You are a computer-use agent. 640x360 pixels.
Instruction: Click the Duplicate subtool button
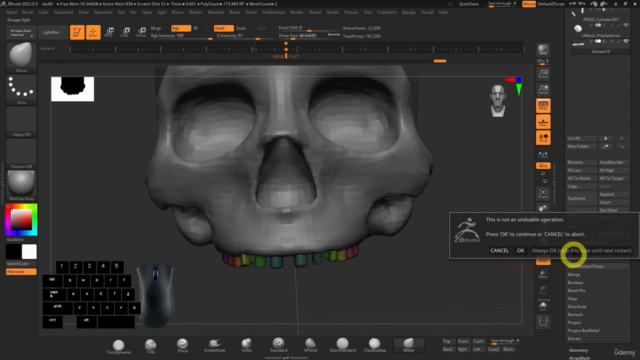(x=581, y=198)
